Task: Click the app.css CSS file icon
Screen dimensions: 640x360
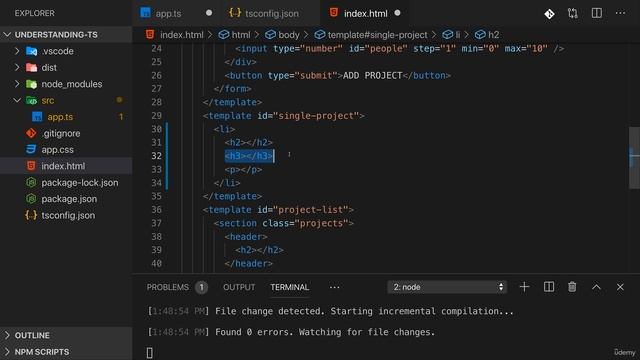Action: coord(31,149)
